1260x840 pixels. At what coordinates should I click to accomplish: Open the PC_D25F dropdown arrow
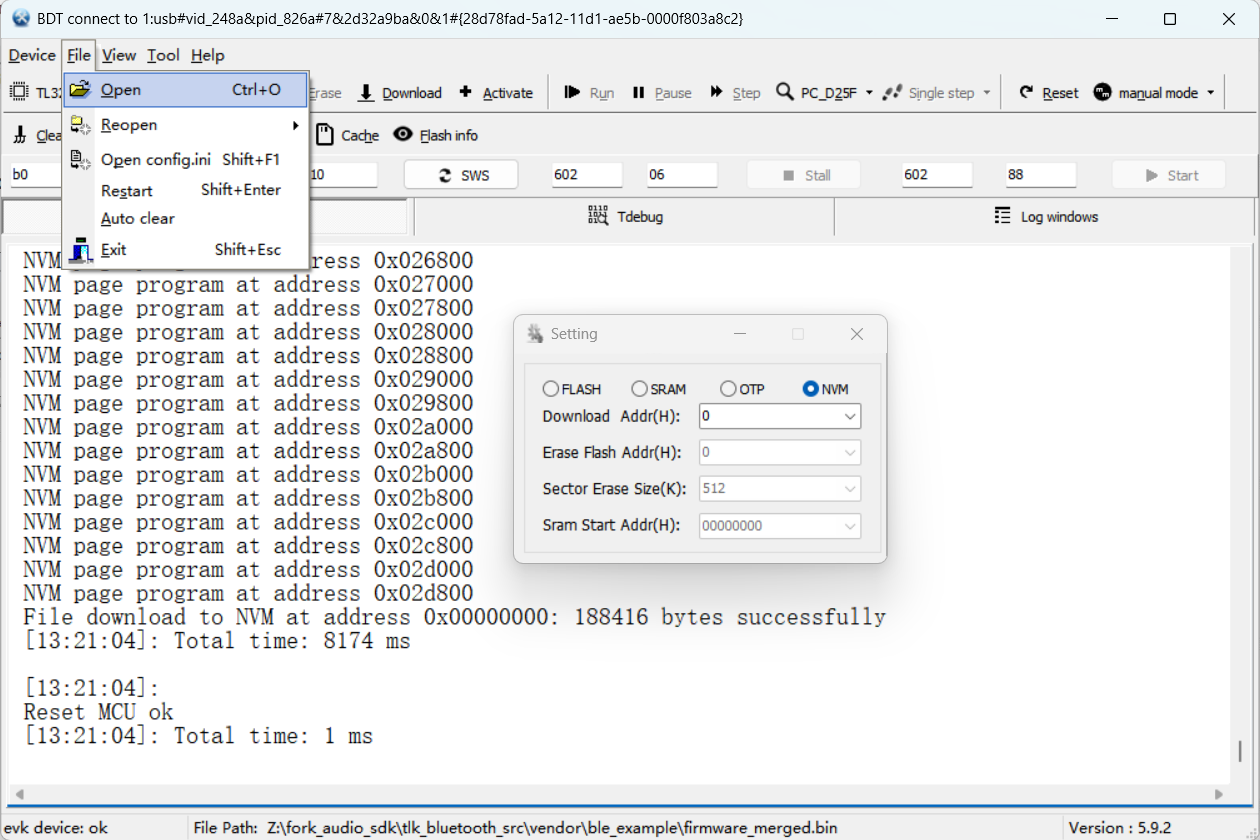(869, 93)
